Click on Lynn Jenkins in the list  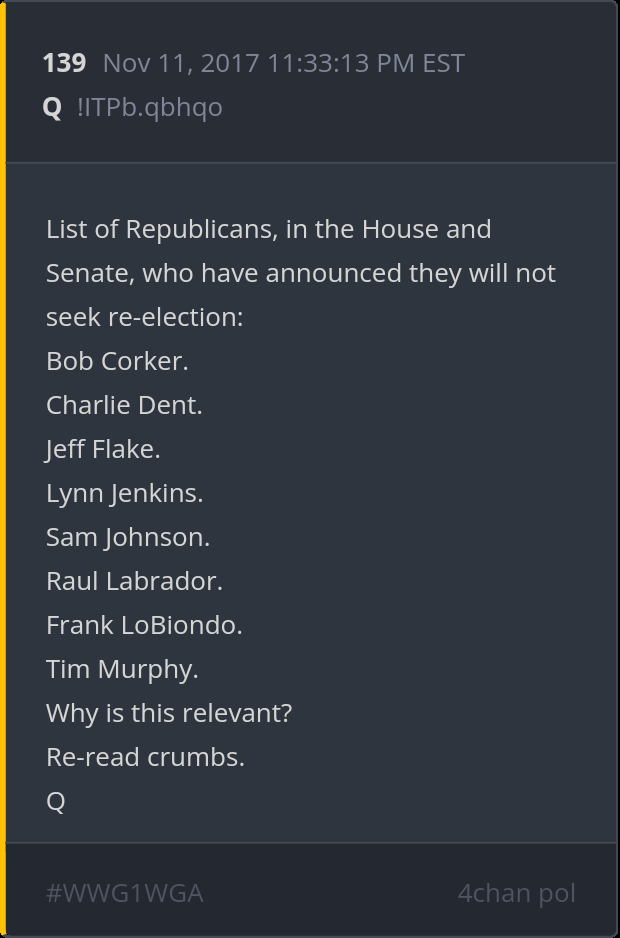point(124,493)
